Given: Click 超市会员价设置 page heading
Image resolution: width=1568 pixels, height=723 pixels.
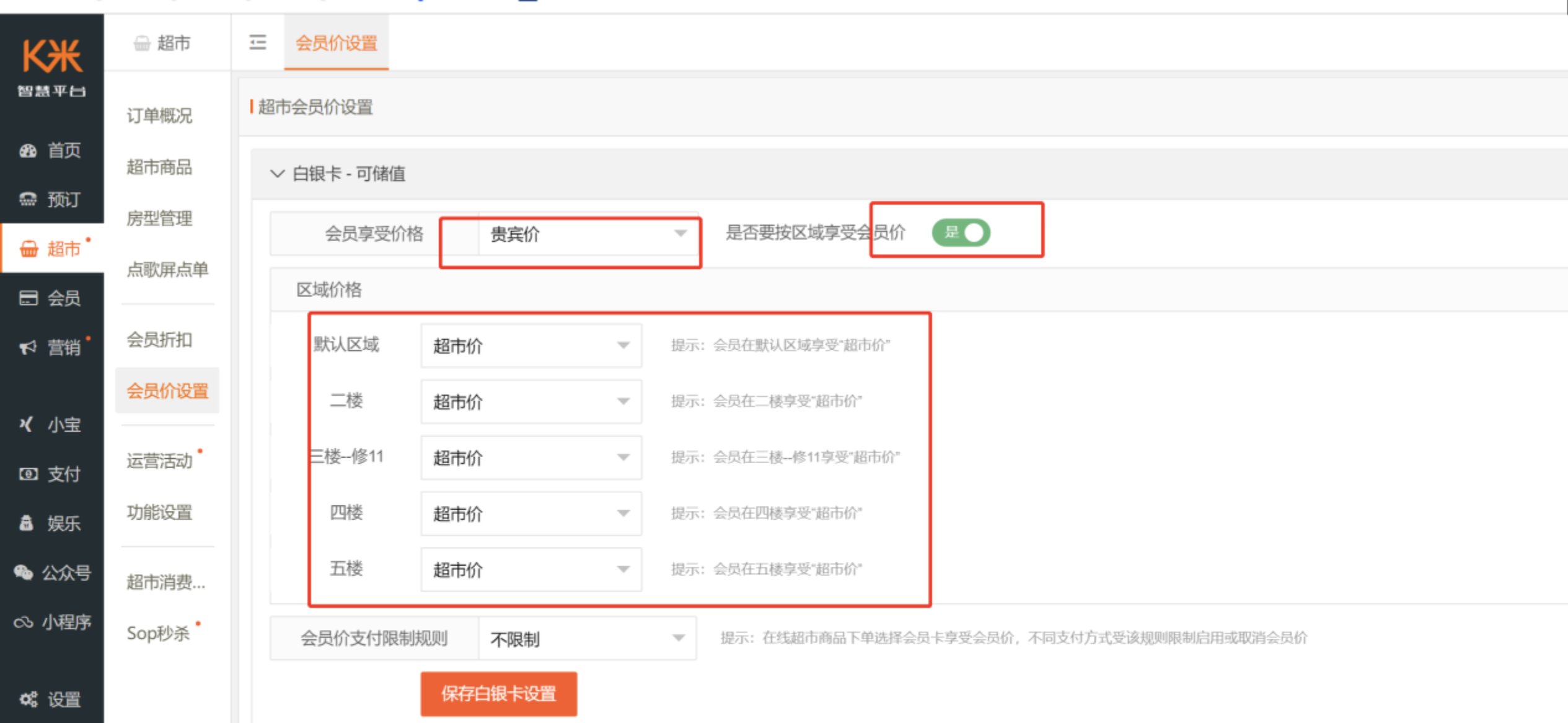Looking at the screenshot, I should [315, 107].
